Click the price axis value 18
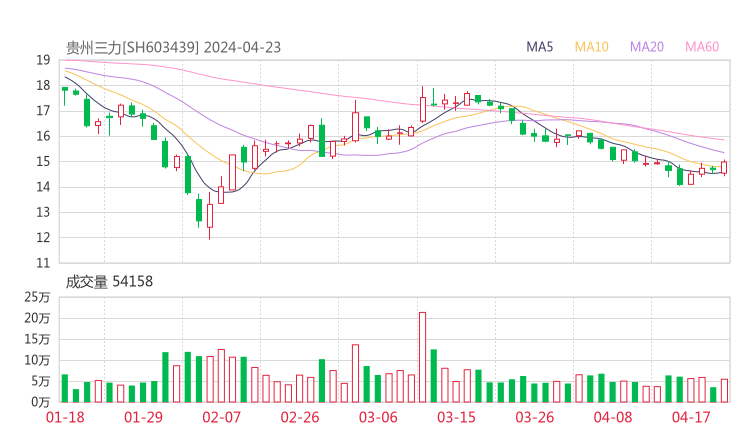This screenshot has height=440, width=740. 43,85
